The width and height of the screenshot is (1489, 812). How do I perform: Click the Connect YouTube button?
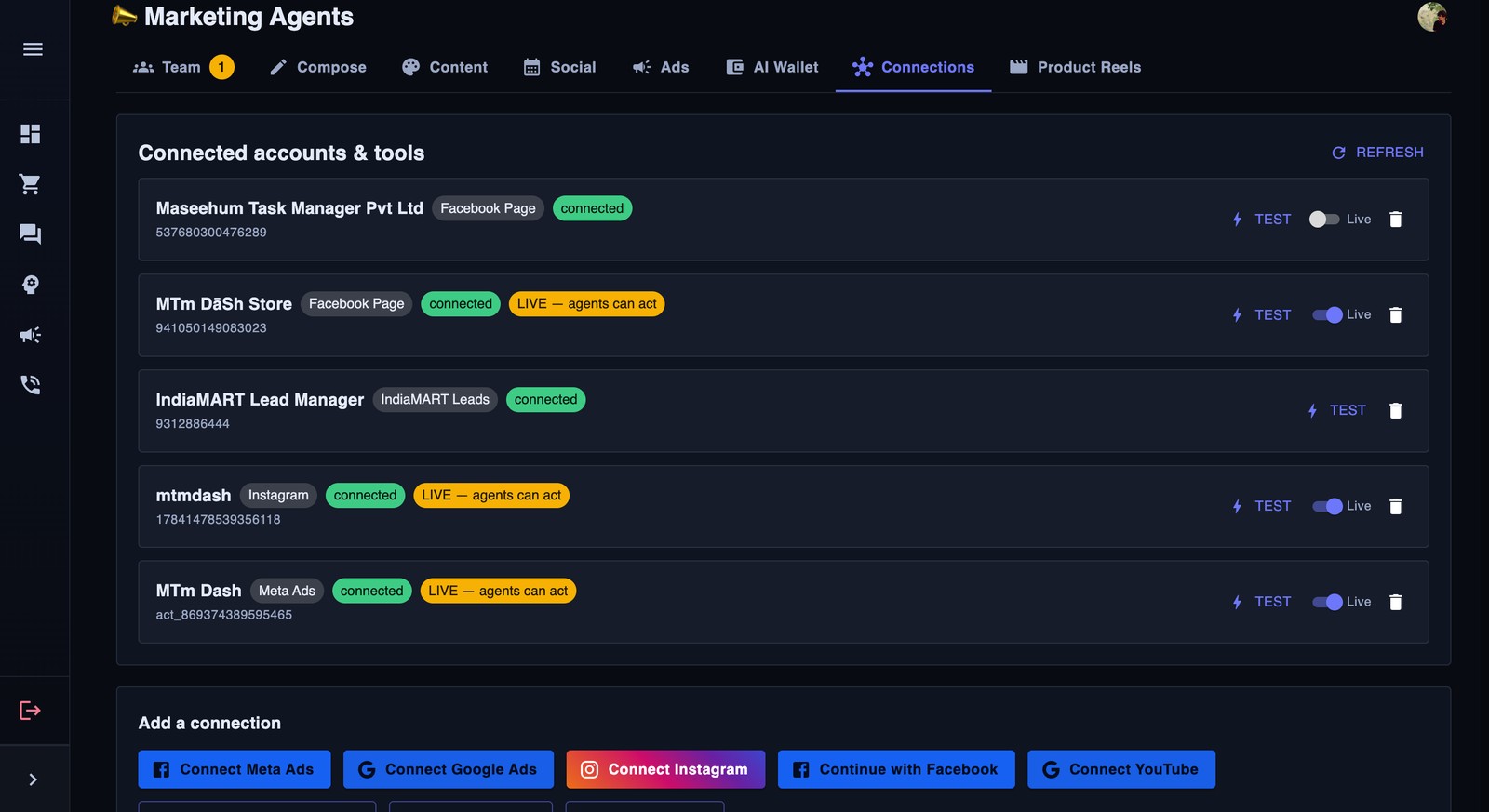click(x=1121, y=770)
